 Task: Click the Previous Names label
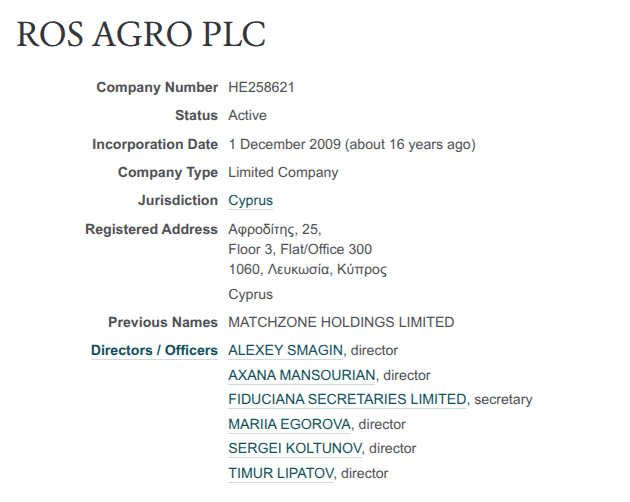[162, 323]
